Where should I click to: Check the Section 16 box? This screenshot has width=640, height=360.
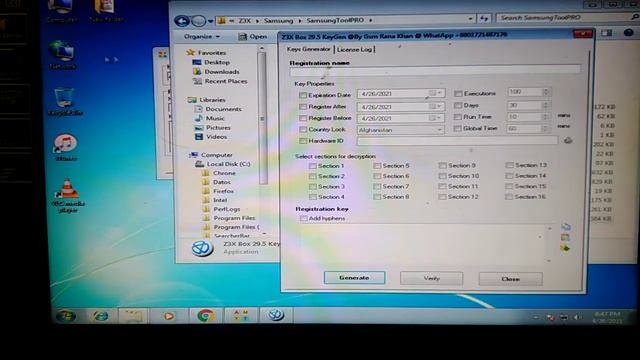[509, 197]
